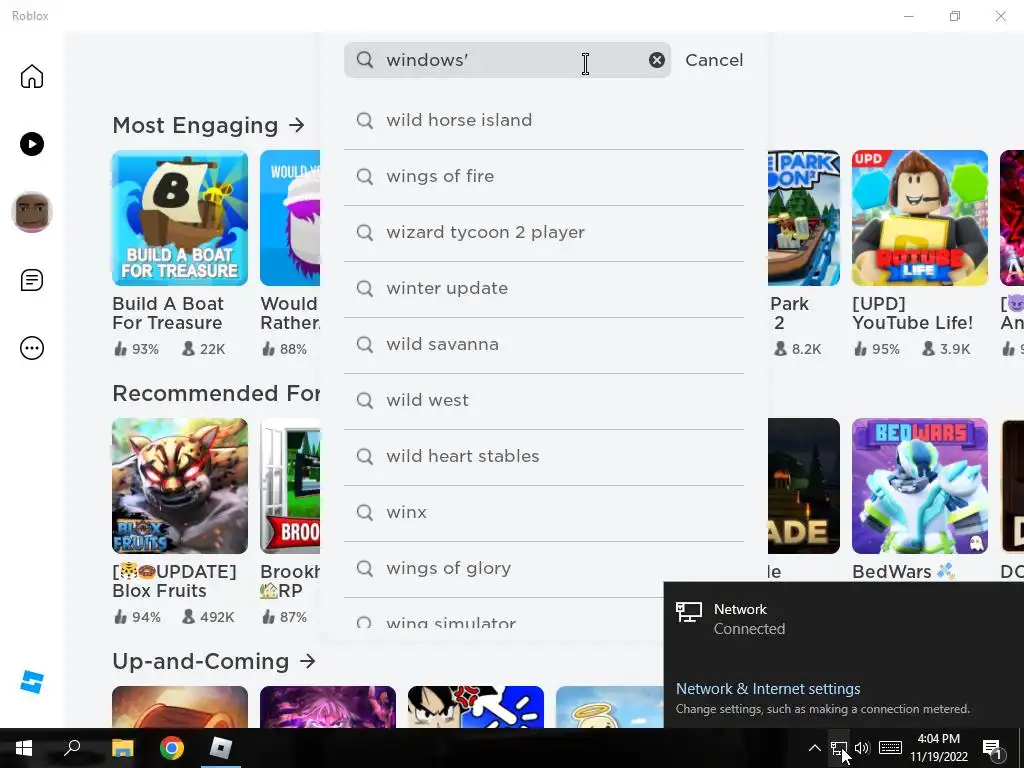Open the Most Engaging section arrow

296,125
